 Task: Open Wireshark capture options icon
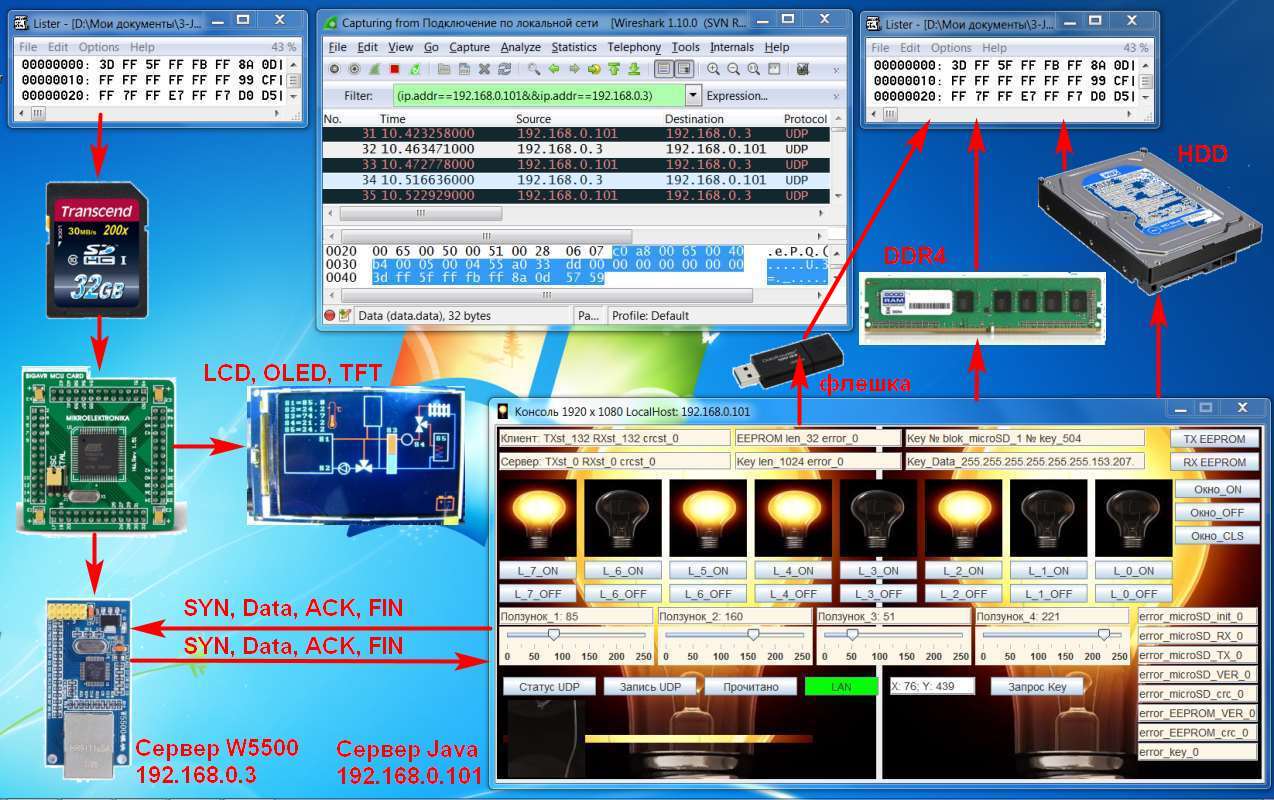click(x=354, y=69)
